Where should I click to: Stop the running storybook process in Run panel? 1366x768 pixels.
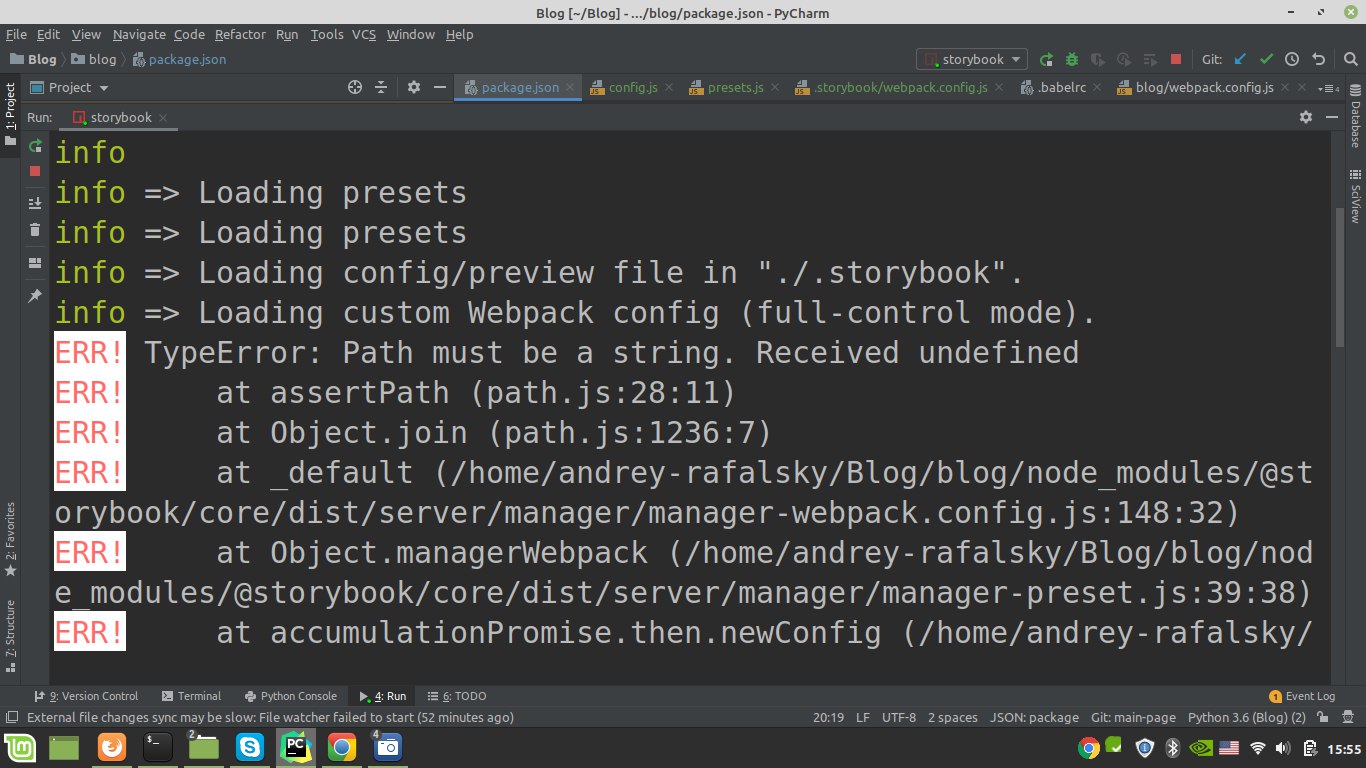35,171
